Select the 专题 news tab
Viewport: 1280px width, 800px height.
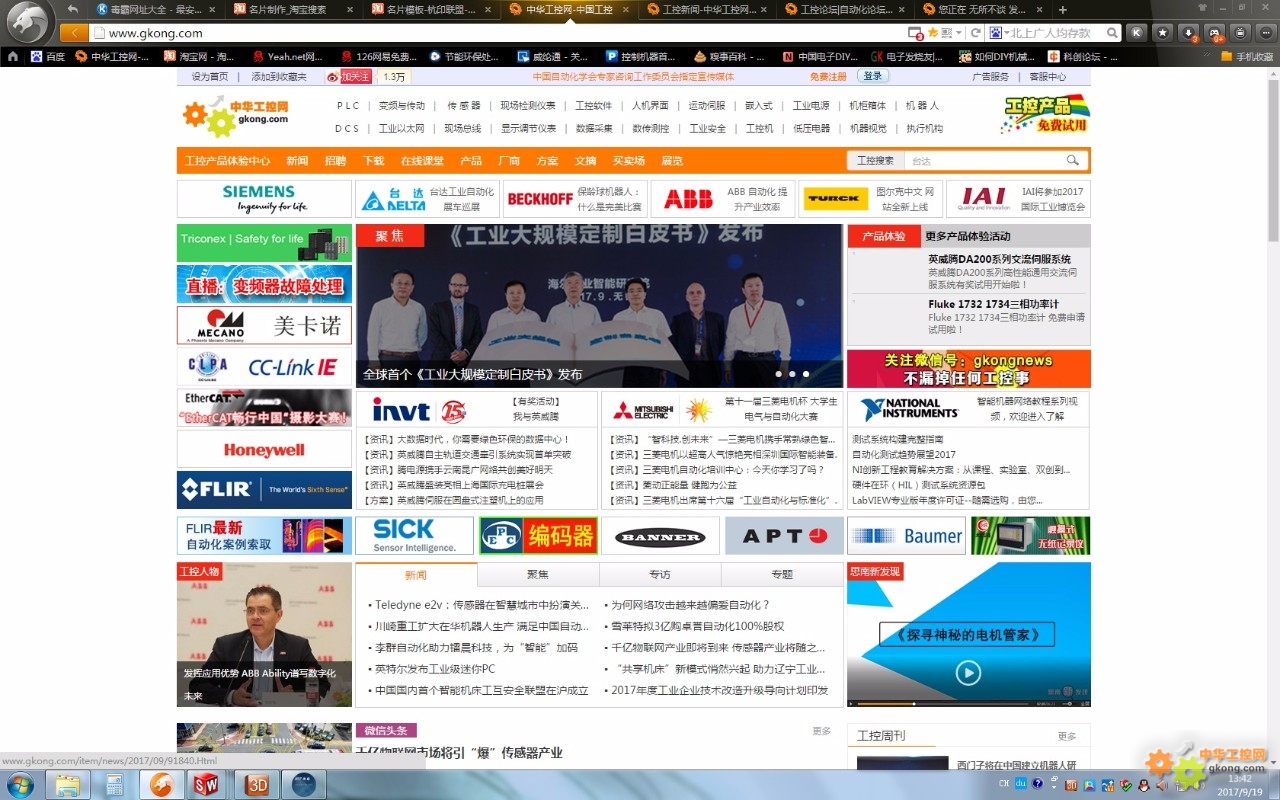782,575
